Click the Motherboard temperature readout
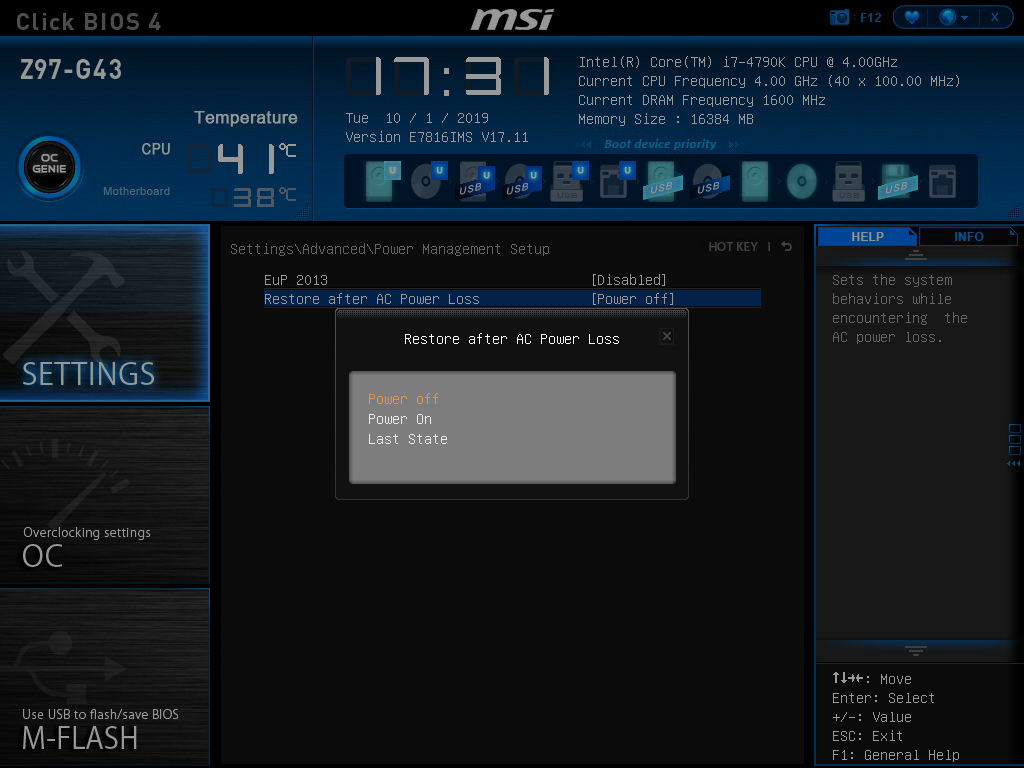 point(254,197)
